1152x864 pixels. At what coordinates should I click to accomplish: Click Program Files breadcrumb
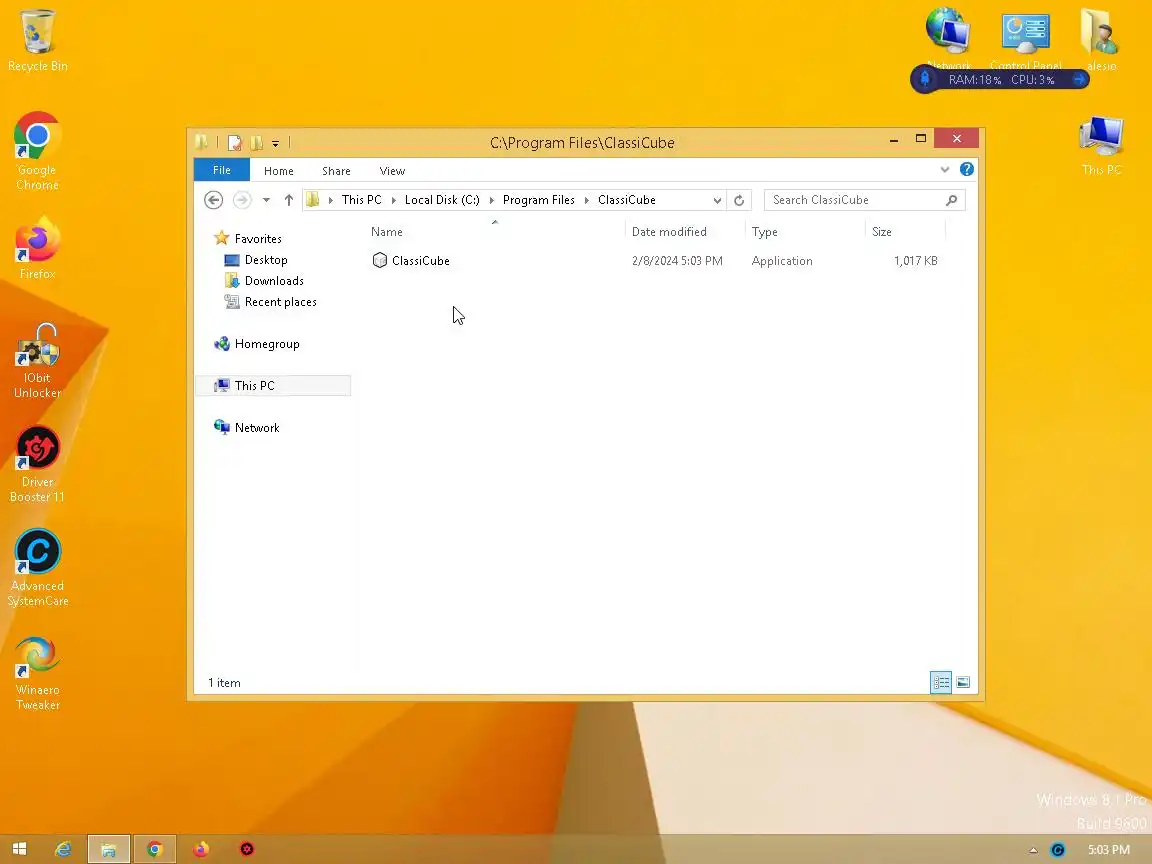point(539,200)
